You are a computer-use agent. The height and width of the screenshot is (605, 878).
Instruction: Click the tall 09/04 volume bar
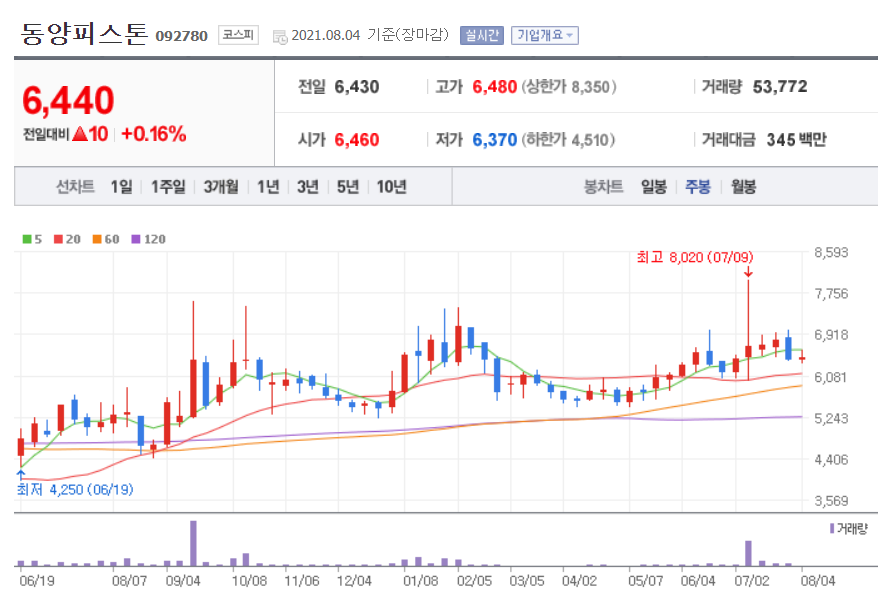point(193,543)
